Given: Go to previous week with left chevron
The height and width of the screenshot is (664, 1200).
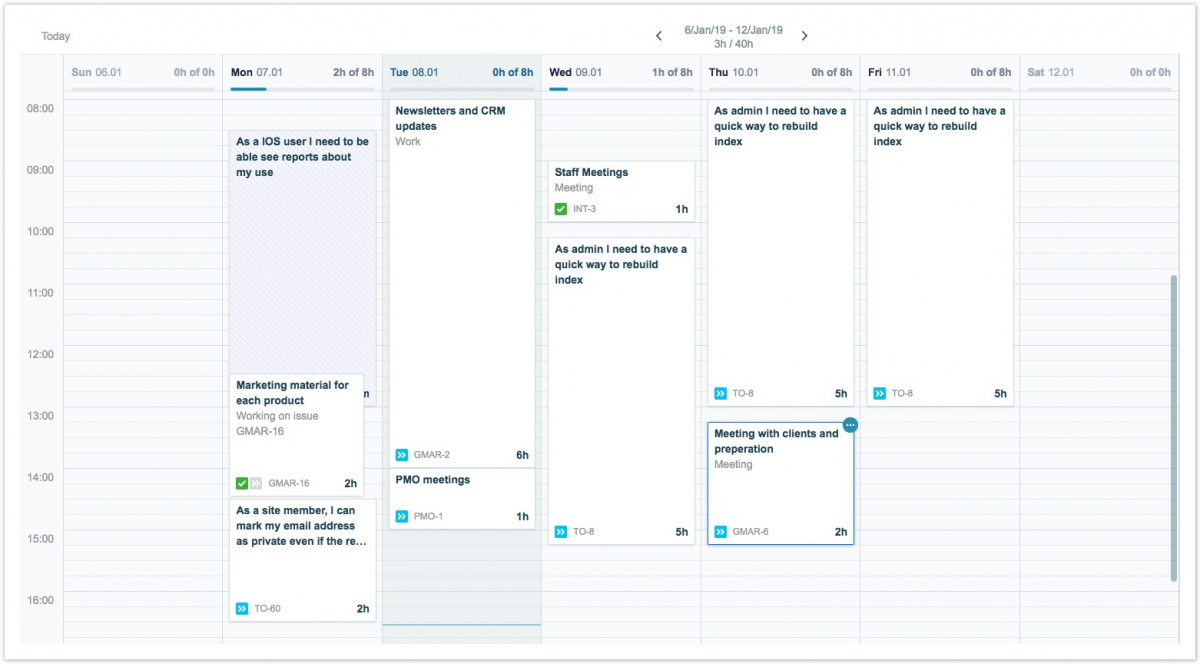Looking at the screenshot, I should (659, 36).
